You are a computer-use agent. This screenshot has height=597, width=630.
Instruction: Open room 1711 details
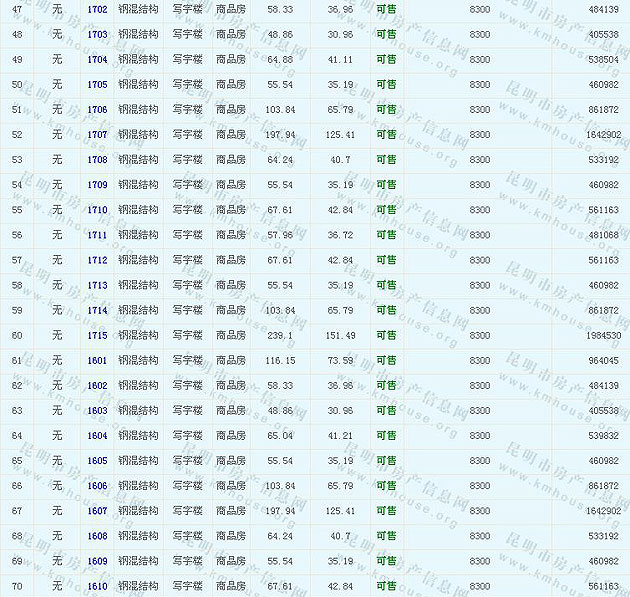(x=97, y=235)
